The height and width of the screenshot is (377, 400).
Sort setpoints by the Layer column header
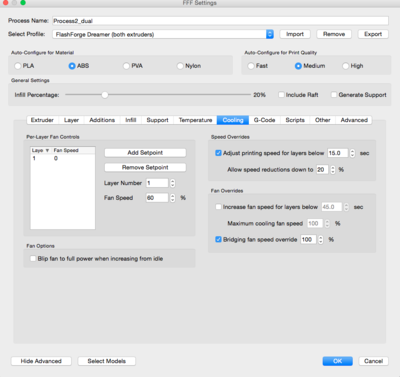[41, 150]
